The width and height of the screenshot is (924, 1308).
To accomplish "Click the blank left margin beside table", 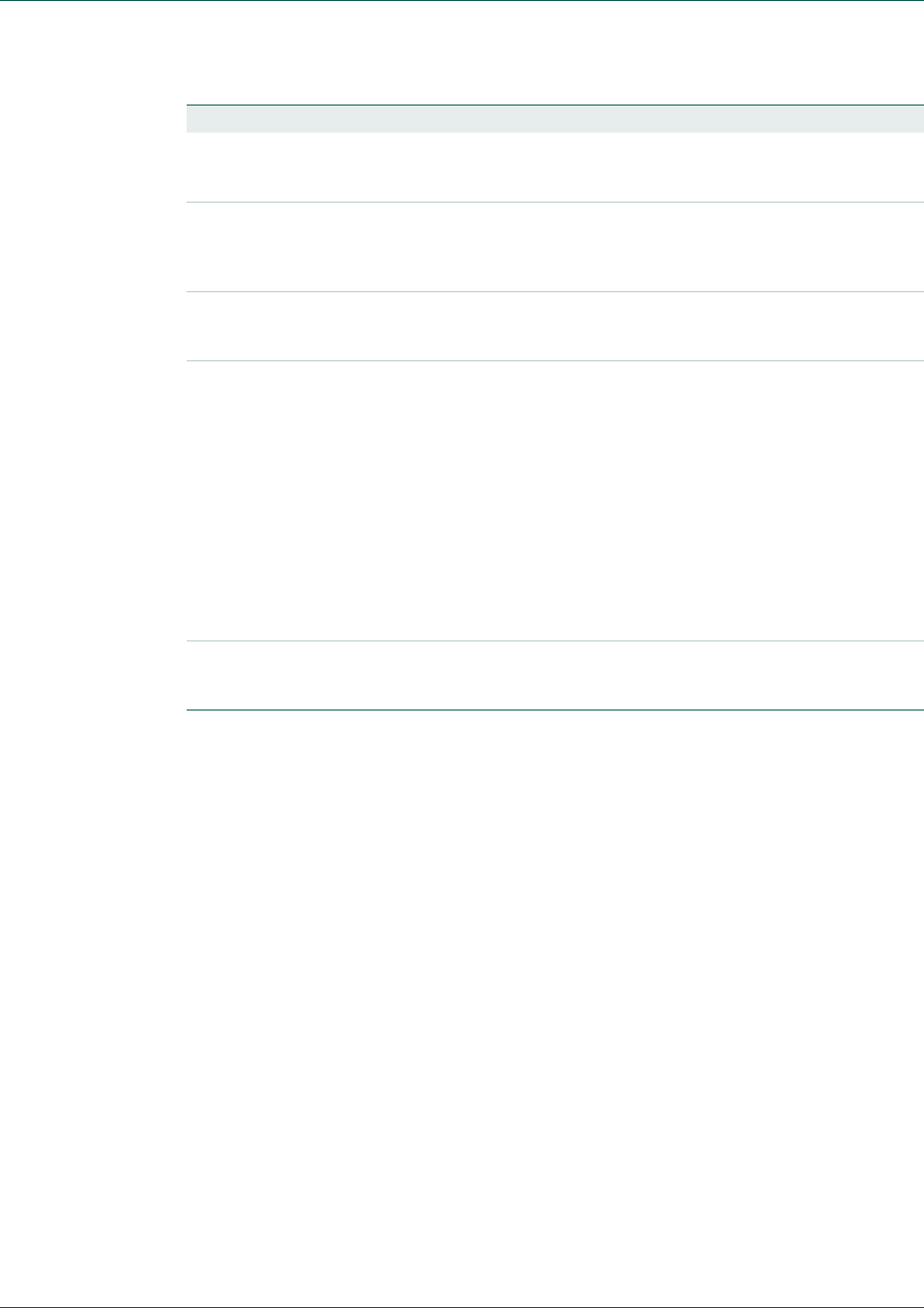I will pyautogui.click(x=93, y=408).
